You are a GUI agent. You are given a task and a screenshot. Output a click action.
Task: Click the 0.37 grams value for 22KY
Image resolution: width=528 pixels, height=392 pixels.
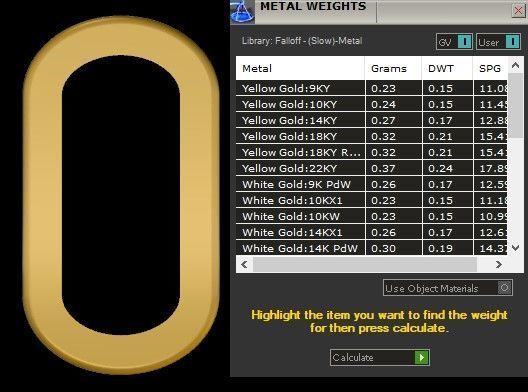click(383, 168)
